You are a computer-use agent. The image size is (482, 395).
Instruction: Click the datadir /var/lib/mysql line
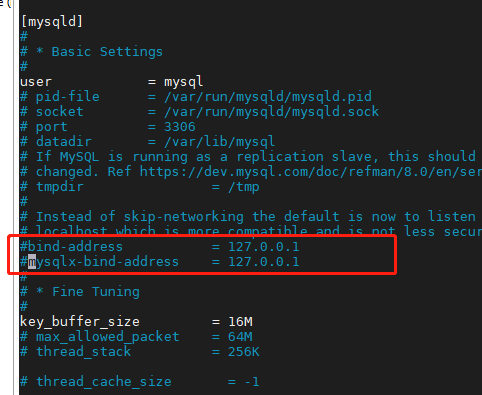pos(147,142)
